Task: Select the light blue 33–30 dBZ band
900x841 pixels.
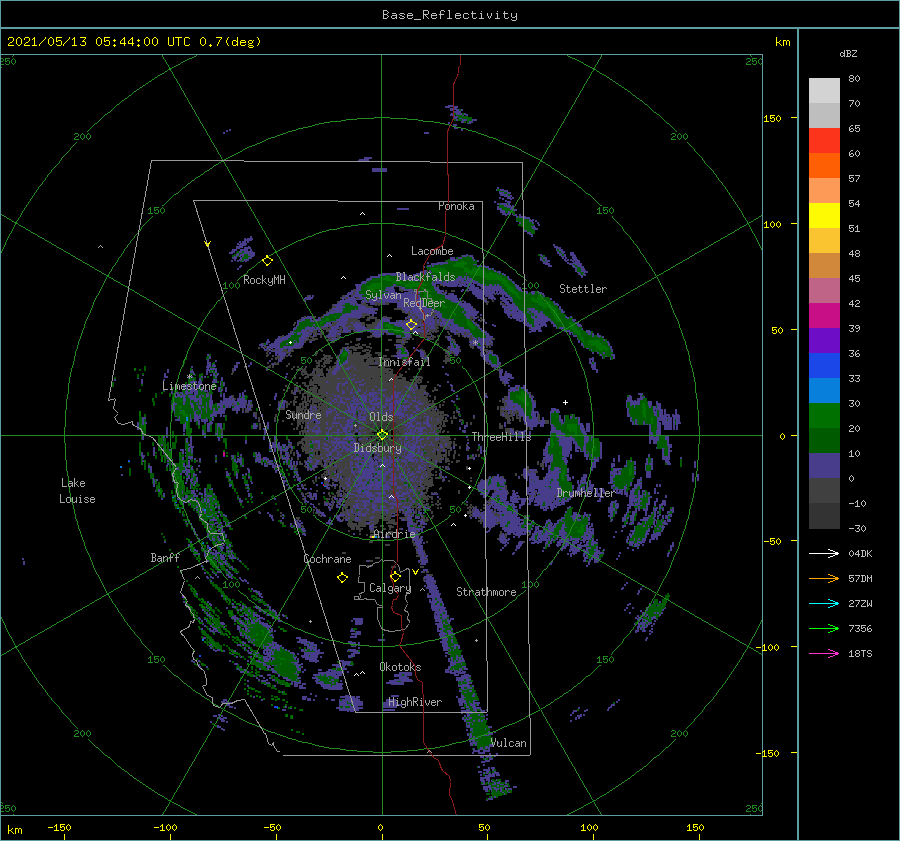Action: pyautogui.click(x=824, y=390)
